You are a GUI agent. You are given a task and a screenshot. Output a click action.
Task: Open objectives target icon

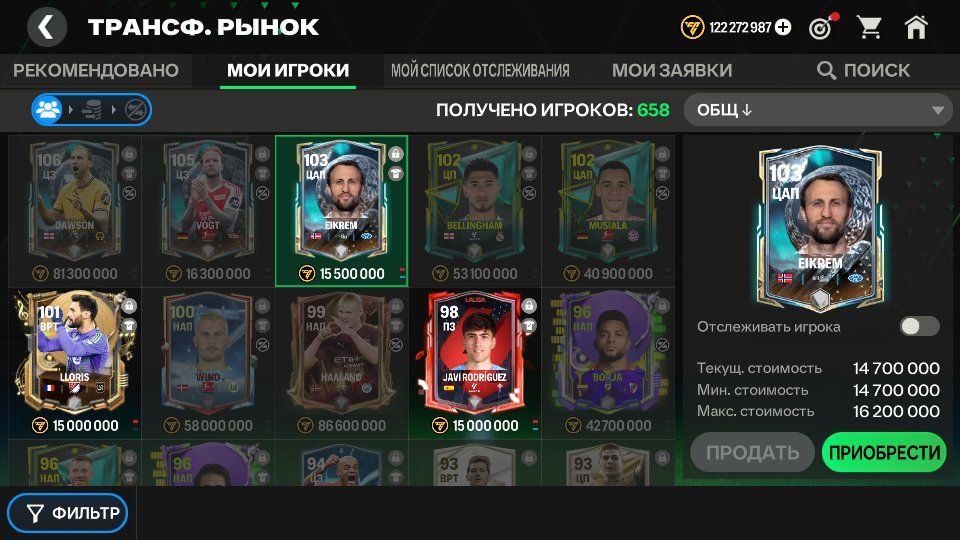(822, 28)
